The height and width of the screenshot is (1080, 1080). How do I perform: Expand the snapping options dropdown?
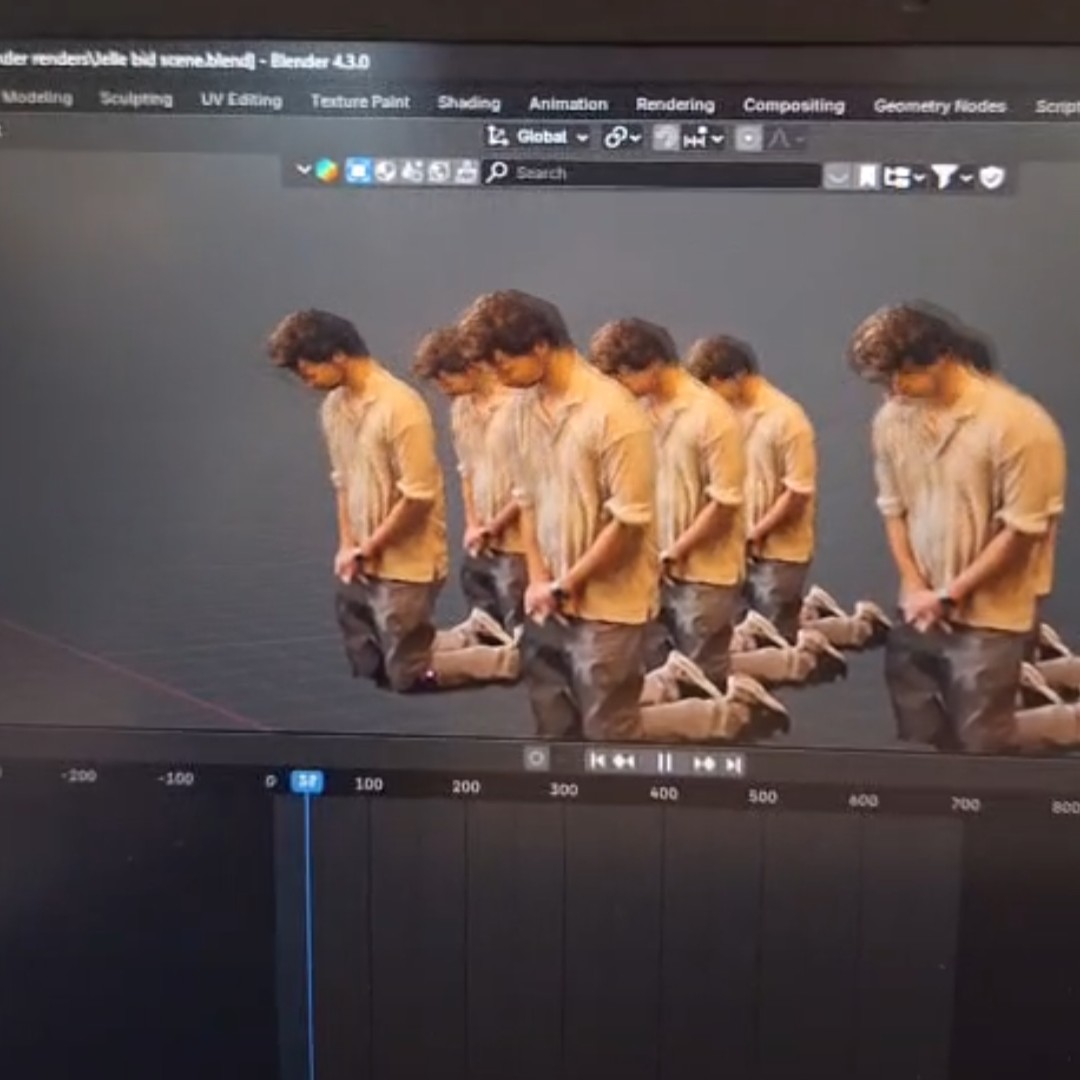[x=704, y=139]
